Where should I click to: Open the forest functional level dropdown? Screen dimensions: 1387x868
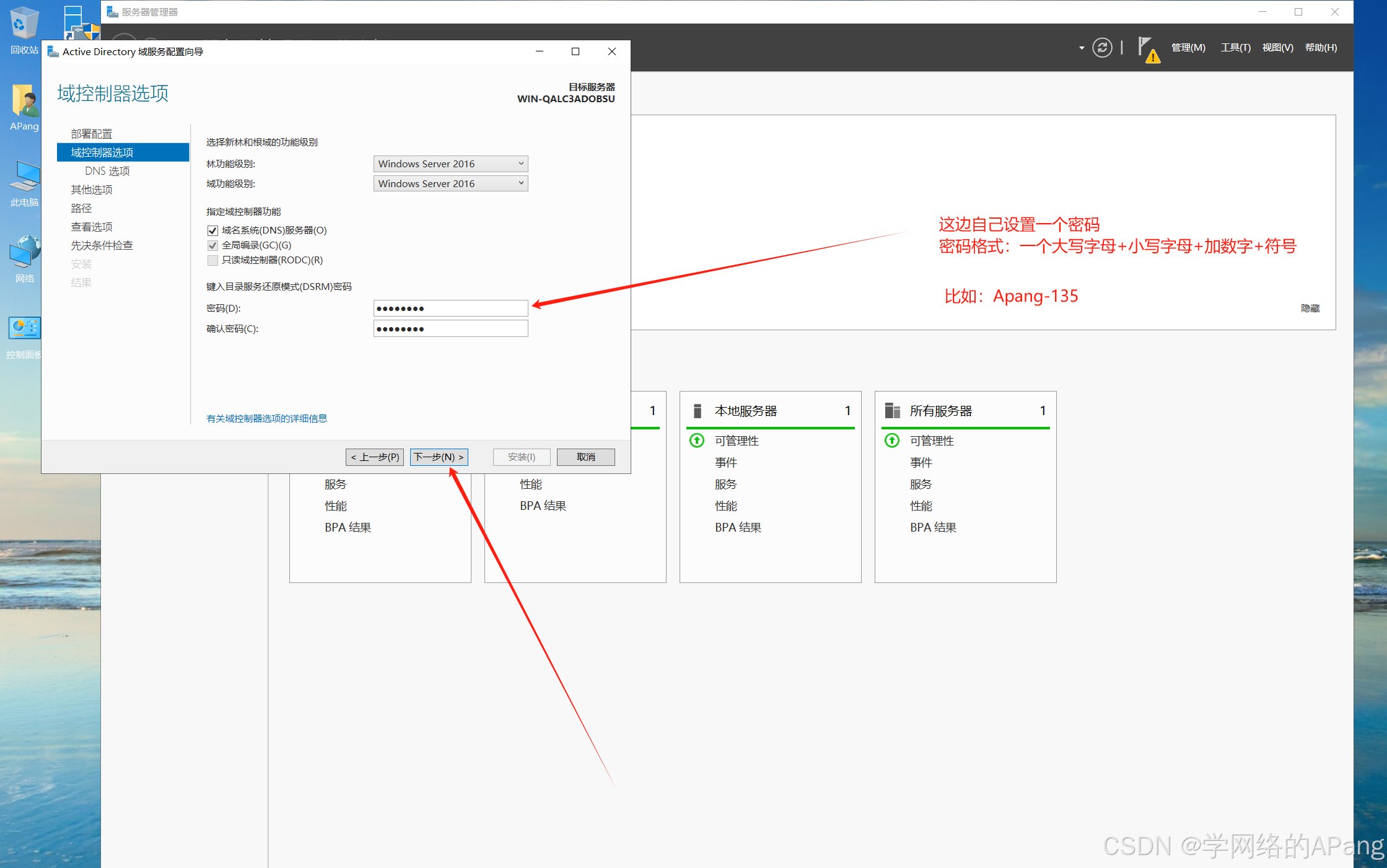pyautogui.click(x=450, y=164)
